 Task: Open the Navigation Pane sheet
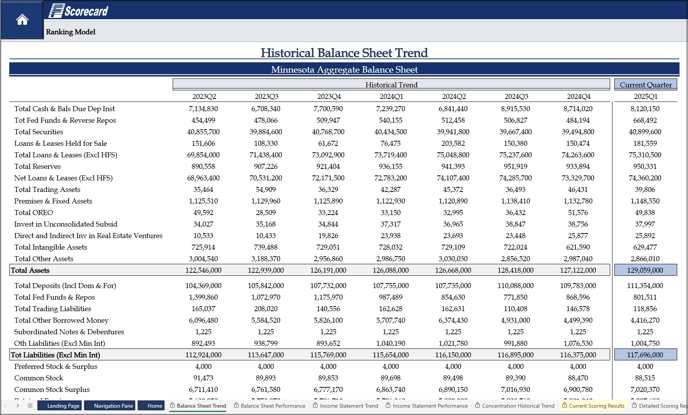point(109,406)
